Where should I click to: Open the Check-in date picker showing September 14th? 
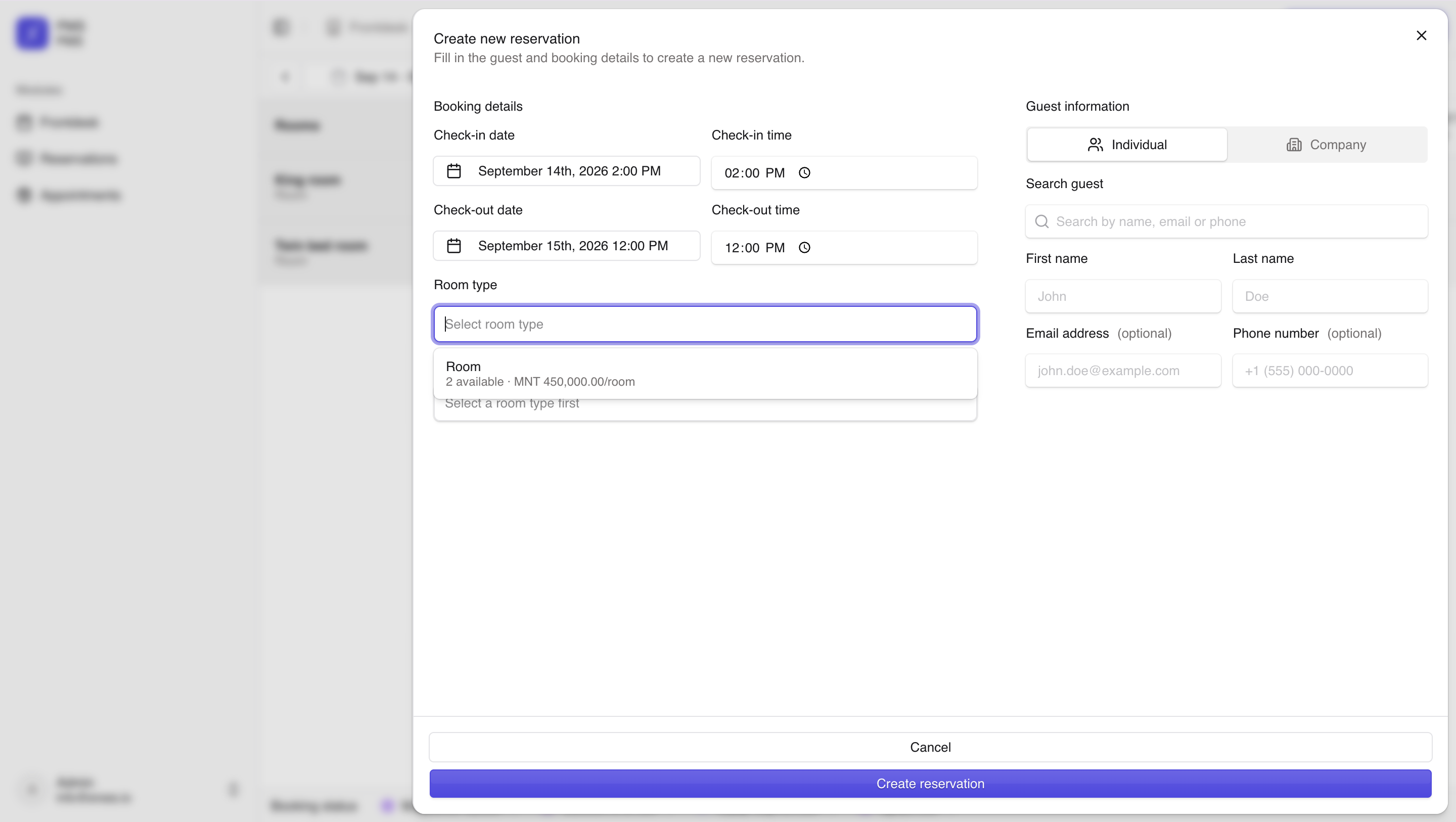tap(566, 171)
